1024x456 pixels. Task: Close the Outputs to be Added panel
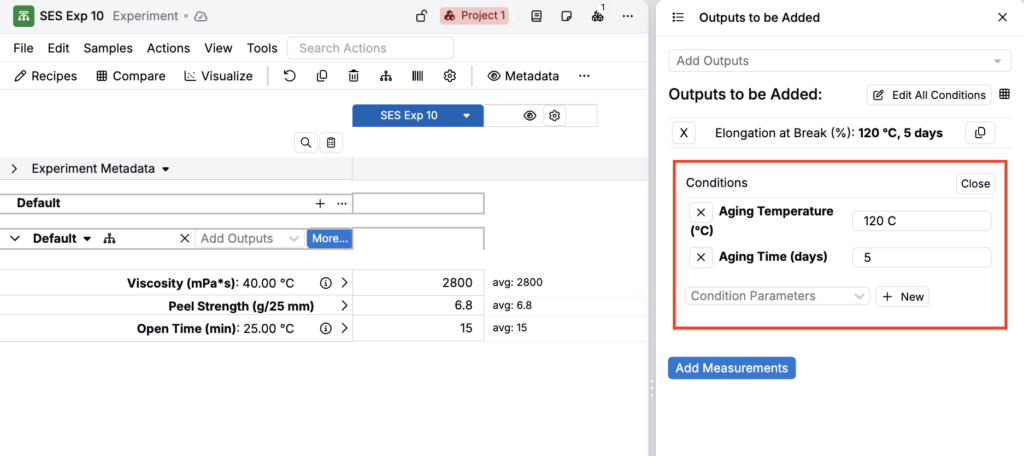click(x=1002, y=18)
